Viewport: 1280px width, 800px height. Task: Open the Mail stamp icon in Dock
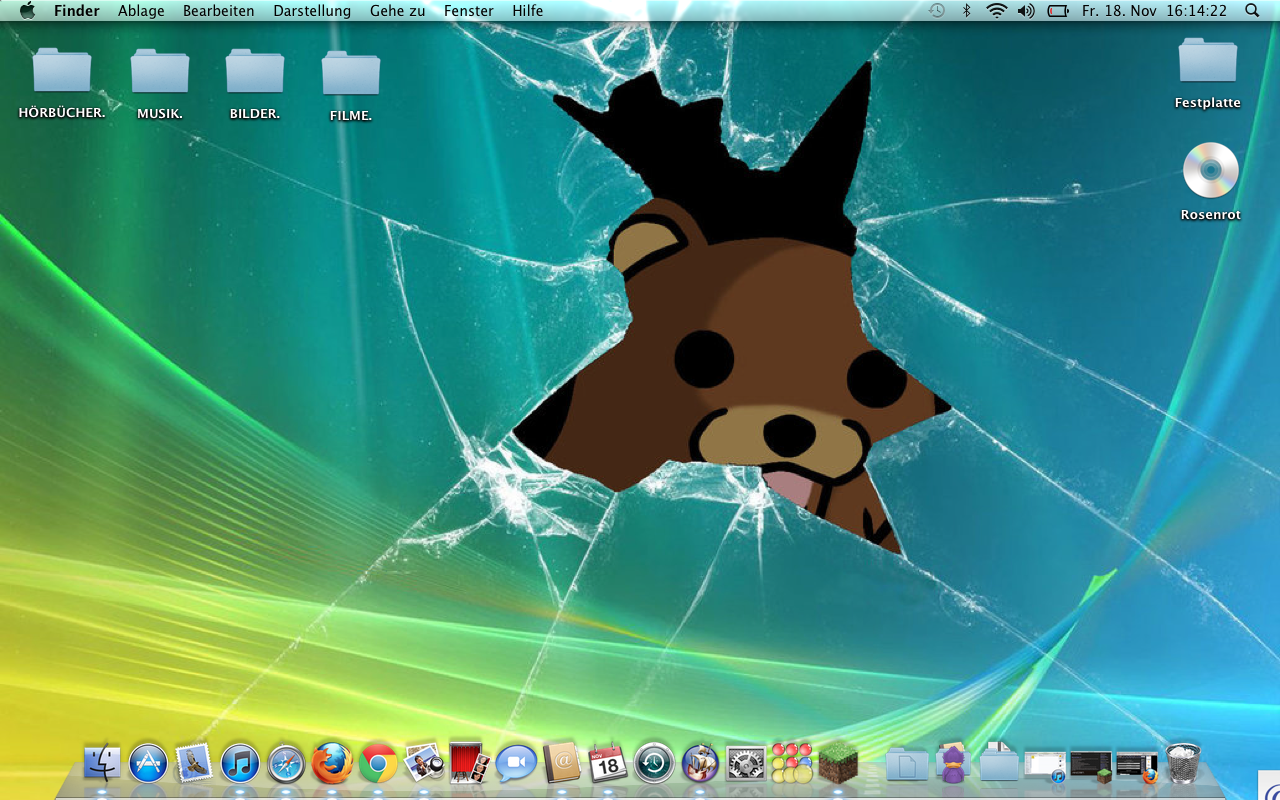click(194, 764)
